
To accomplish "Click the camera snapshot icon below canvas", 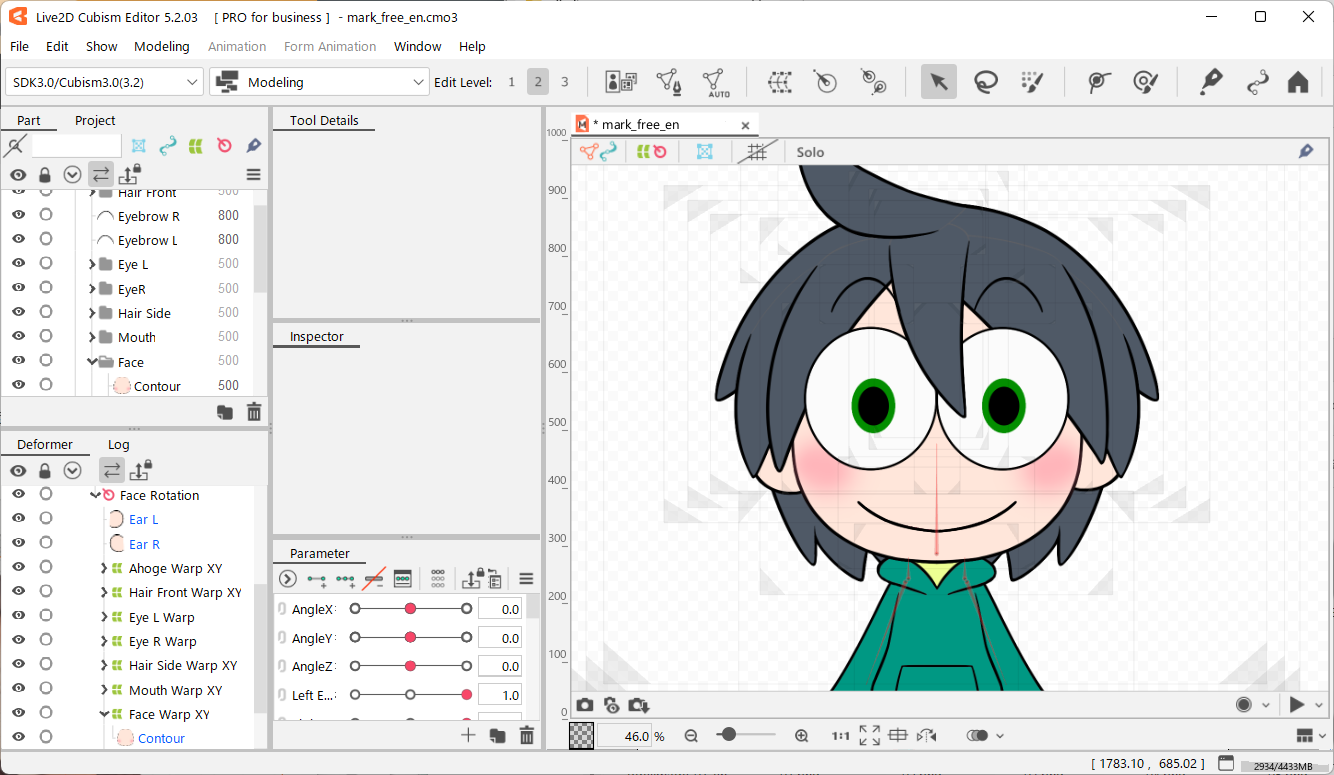I will click(585, 705).
